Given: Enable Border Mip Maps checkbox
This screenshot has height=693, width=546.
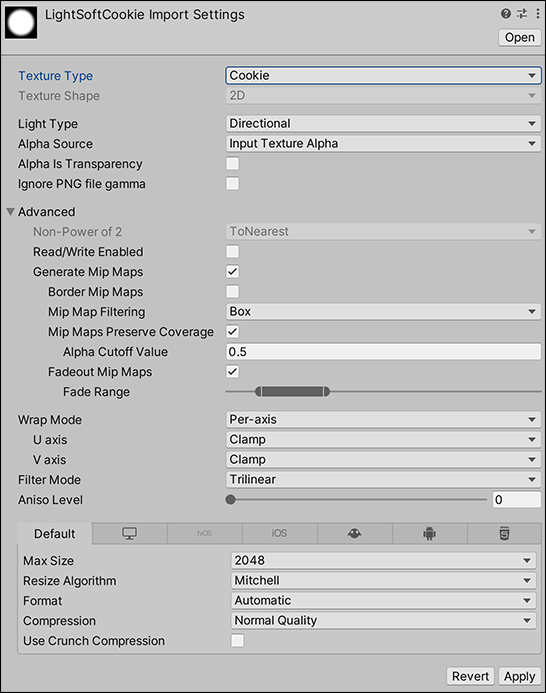Looking at the screenshot, I should pyautogui.click(x=233, y=292).
